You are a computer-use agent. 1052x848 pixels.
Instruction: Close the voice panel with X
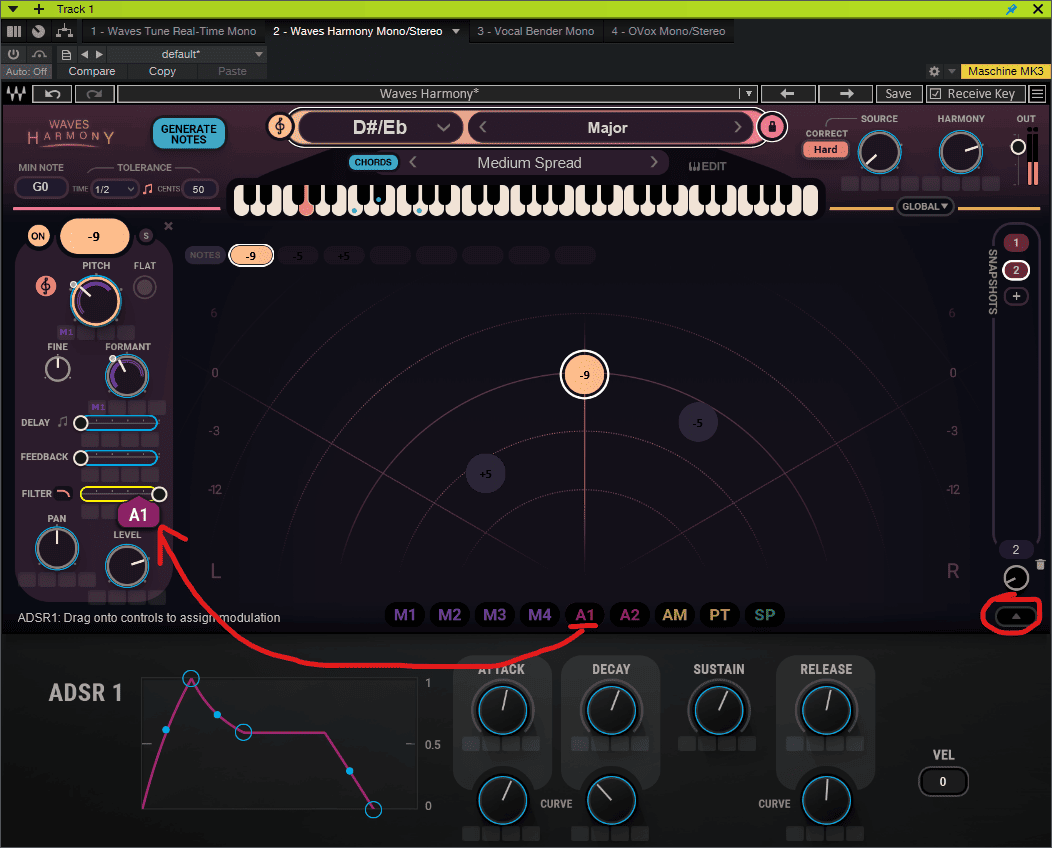168,226
